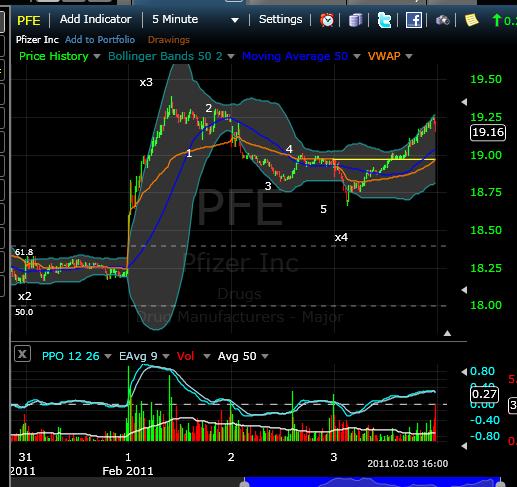The height and width of the screenshot is (487, 517).
Task: Click the green up arrow change indicator
Action: (x=497, y=20)
